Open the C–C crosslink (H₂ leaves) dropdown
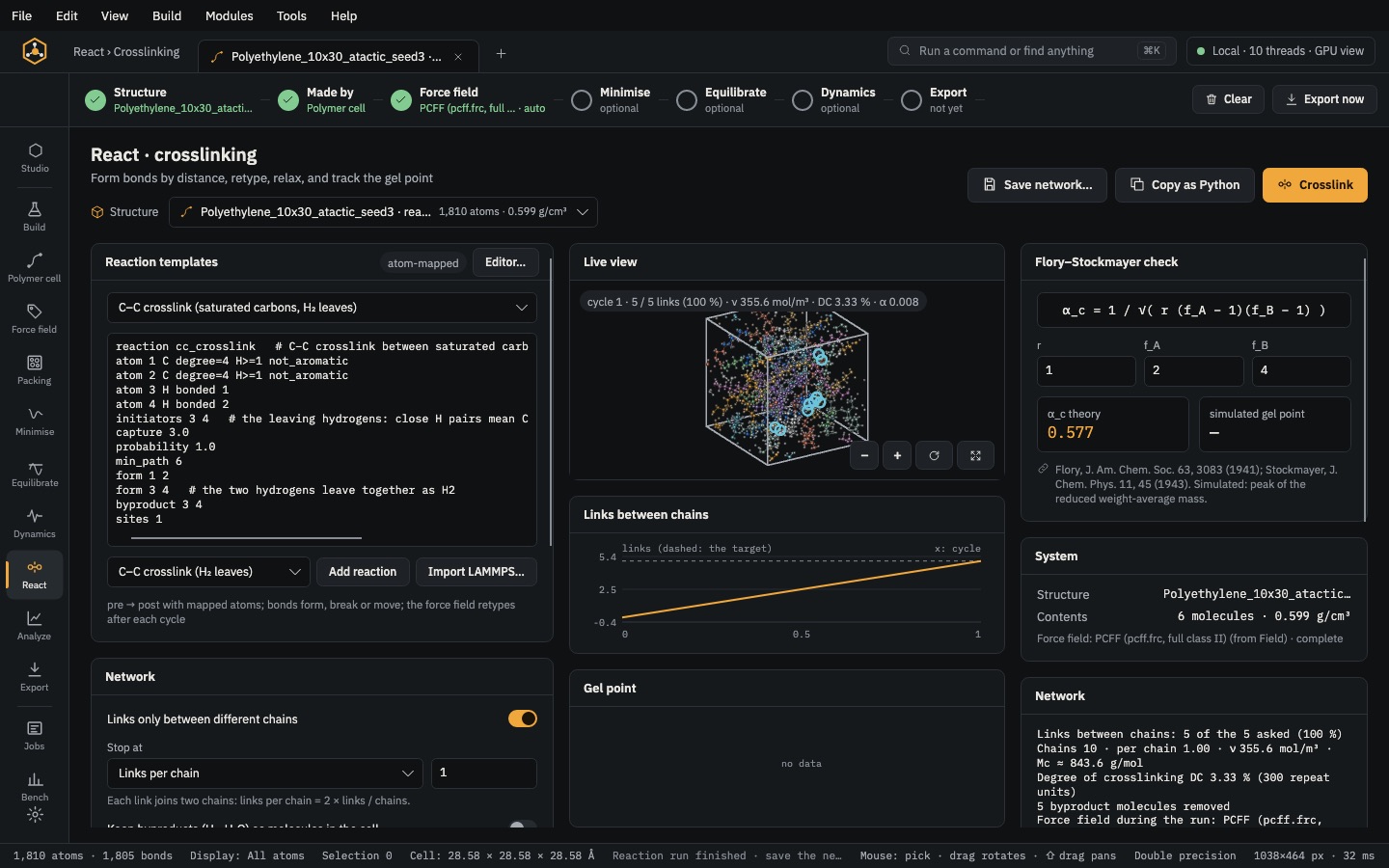 coord(208,572)
